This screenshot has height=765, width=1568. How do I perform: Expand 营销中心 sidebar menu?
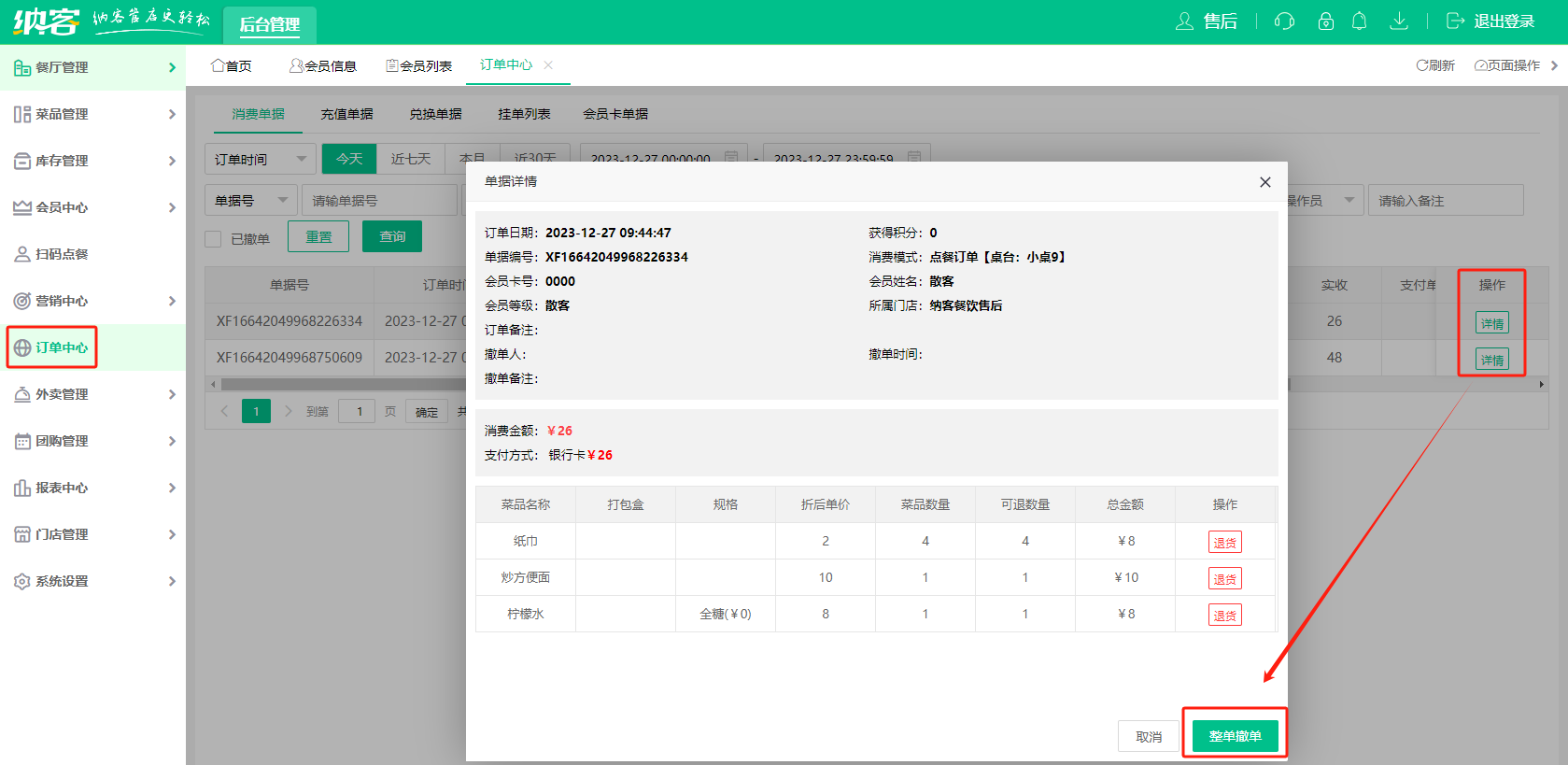click(x=93, y=301)
